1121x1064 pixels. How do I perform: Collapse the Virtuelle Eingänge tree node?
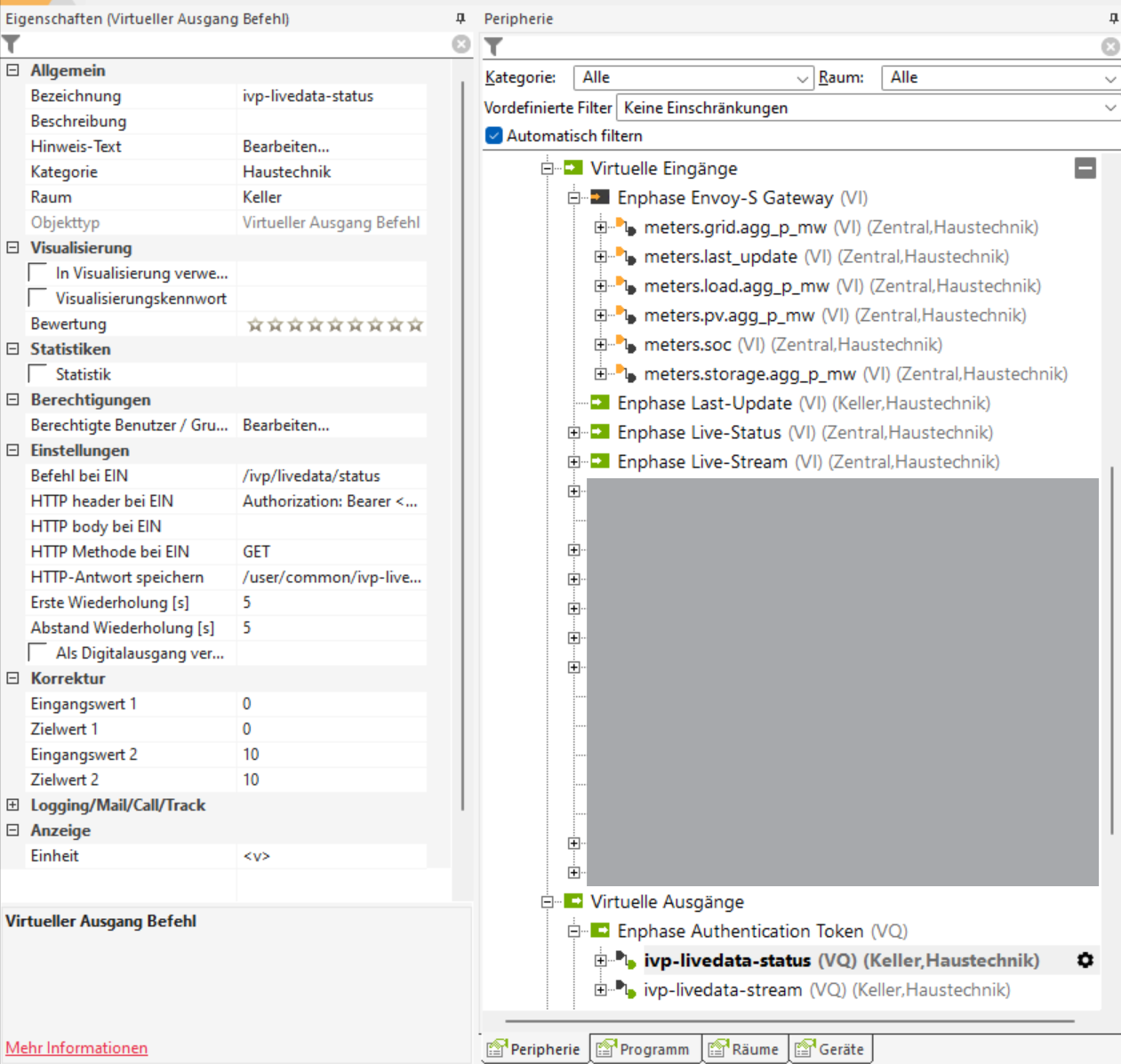548,168
